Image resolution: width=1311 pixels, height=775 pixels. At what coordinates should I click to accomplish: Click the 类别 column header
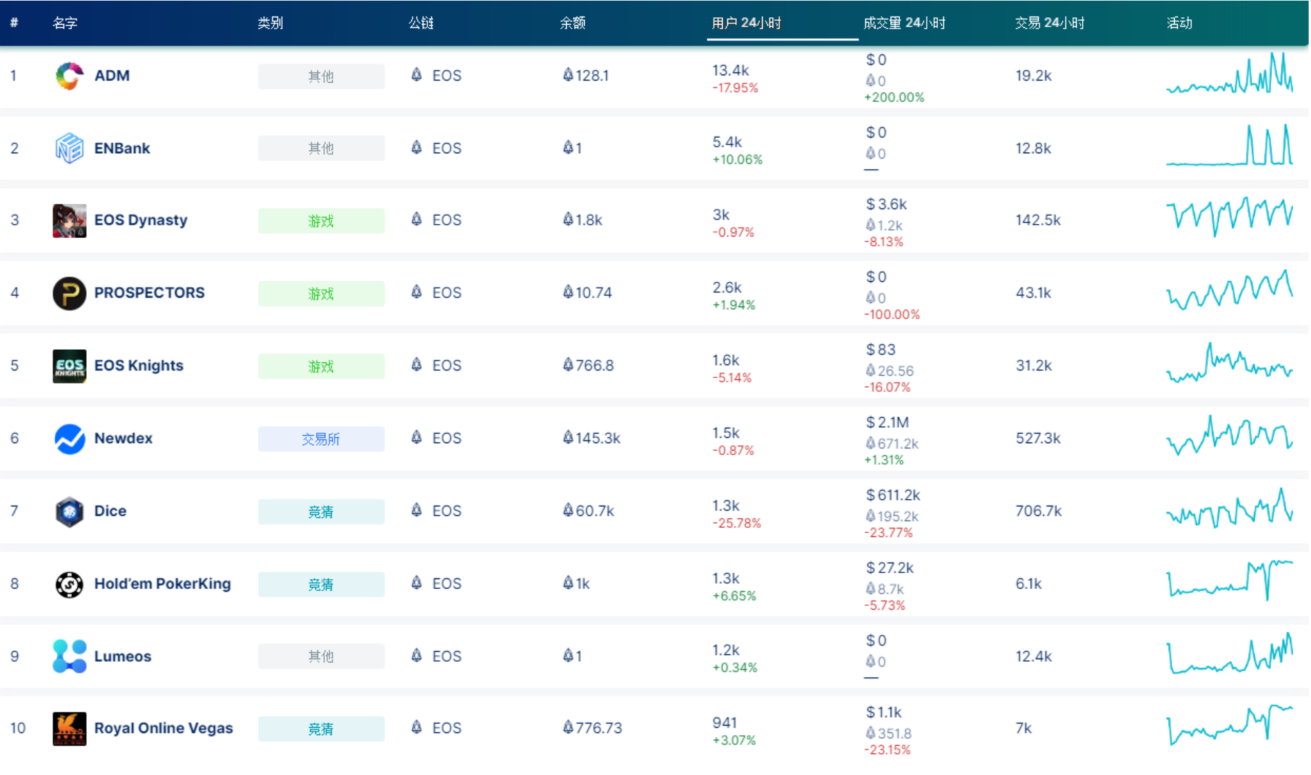[x=270, y=23]
